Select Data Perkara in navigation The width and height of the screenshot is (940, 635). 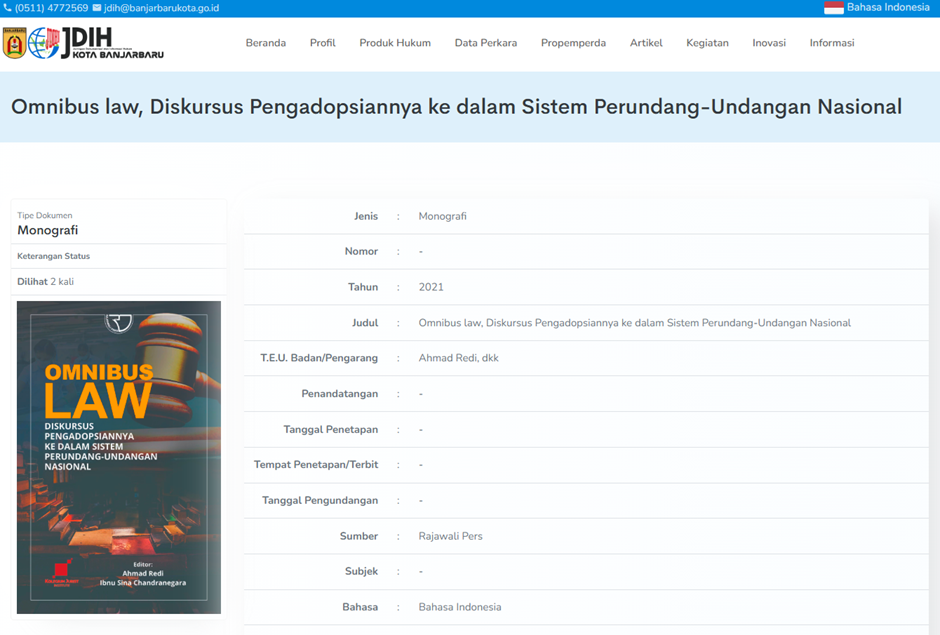tap(486, 43)
